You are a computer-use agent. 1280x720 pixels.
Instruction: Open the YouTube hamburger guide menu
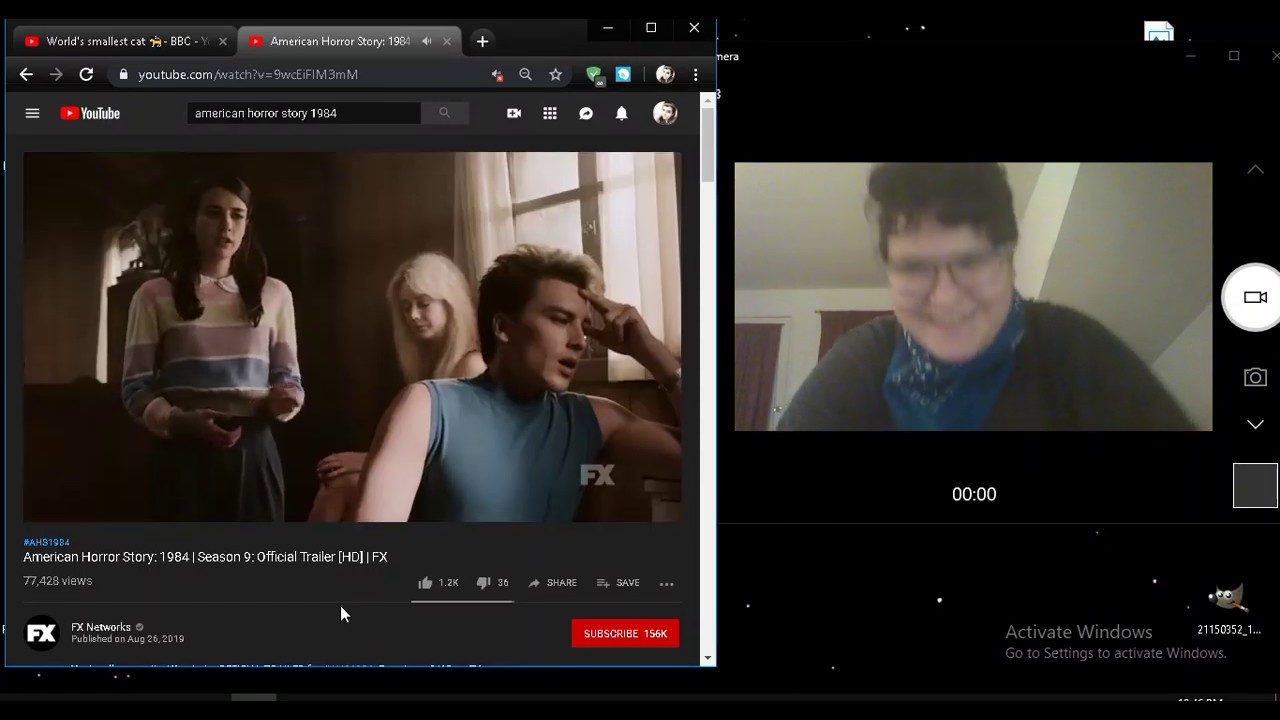coord(32,113)
